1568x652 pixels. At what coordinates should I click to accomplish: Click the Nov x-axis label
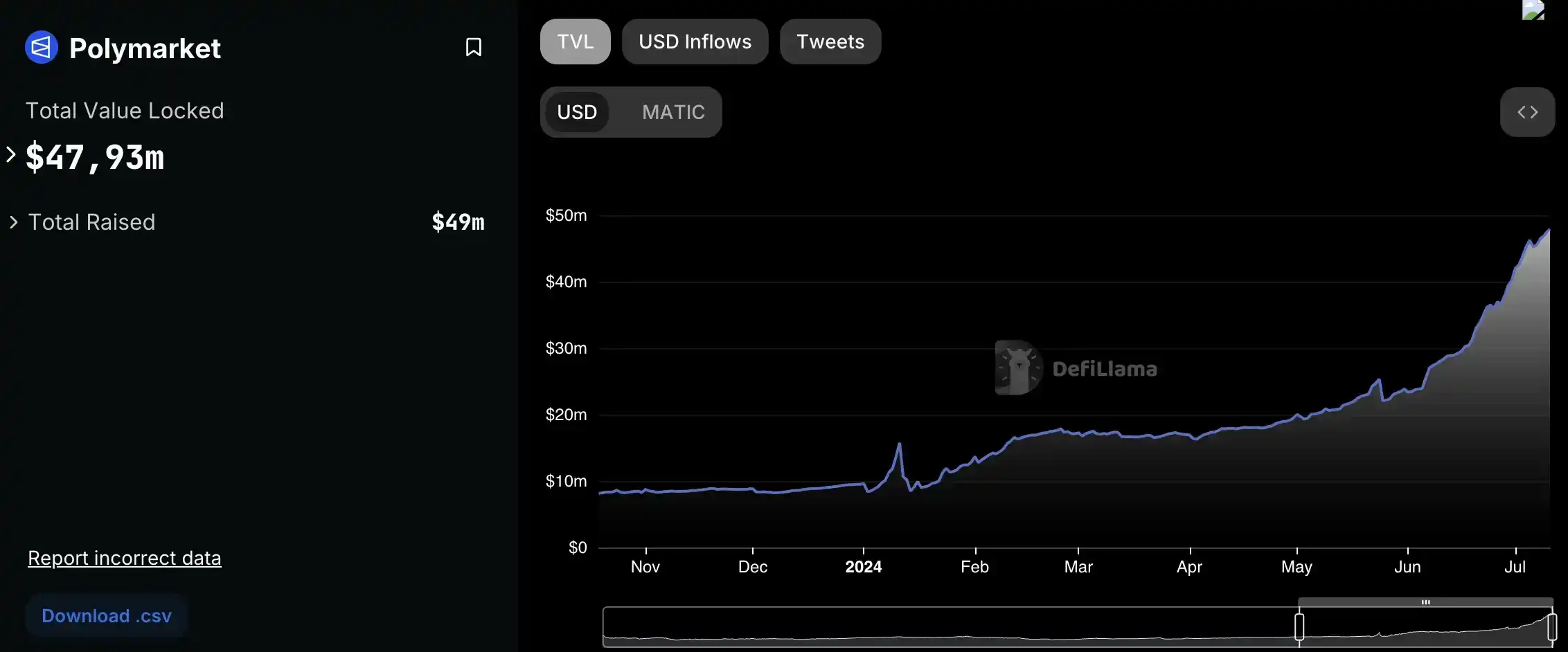pyautogui.click(x=645, y=567)
